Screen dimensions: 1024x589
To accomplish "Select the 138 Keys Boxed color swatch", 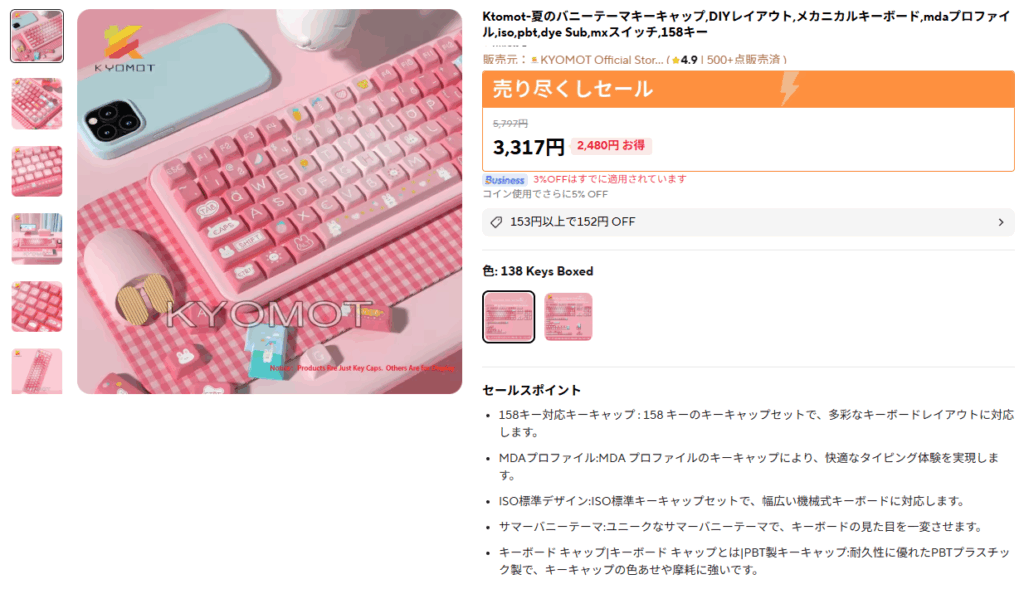I will click(509, 317).
